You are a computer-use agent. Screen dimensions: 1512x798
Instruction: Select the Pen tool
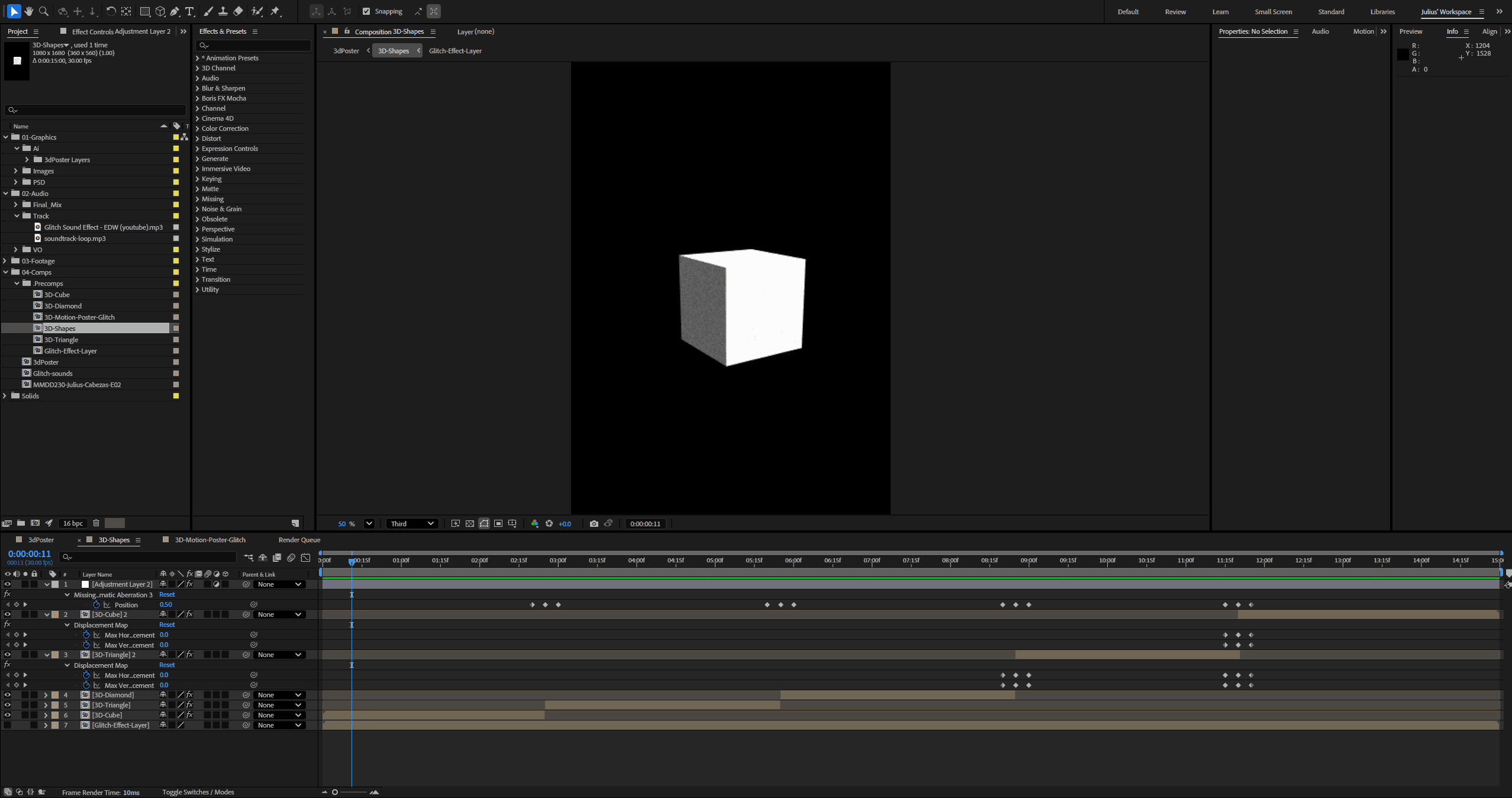(x=175, y=11)
